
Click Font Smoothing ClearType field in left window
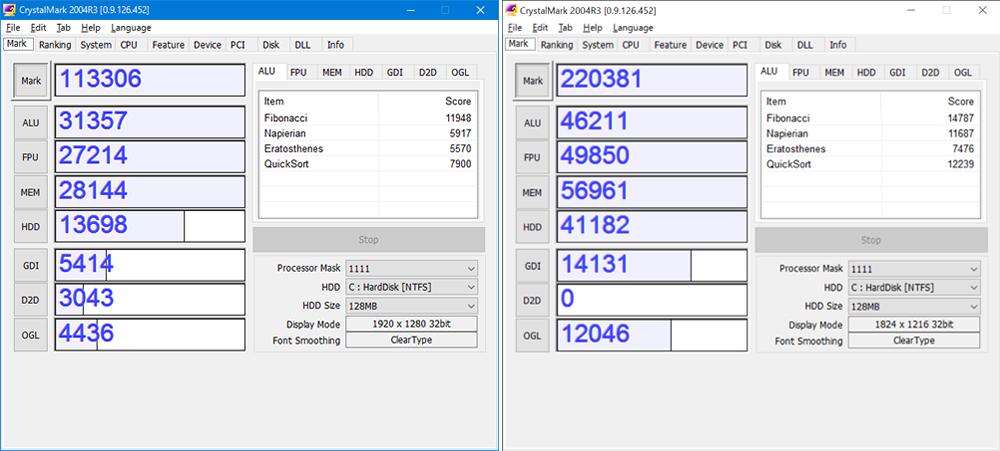coord(411,340)
